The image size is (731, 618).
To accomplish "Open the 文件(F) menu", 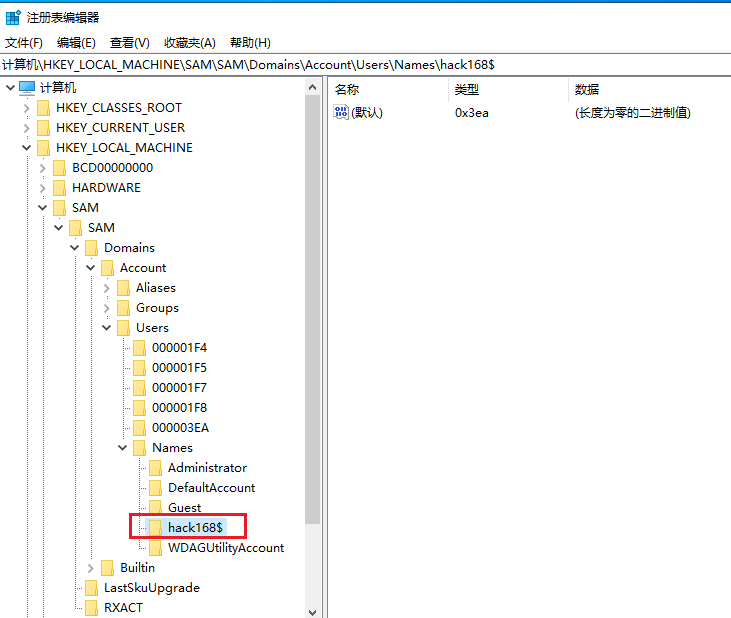I will [24, 42].
